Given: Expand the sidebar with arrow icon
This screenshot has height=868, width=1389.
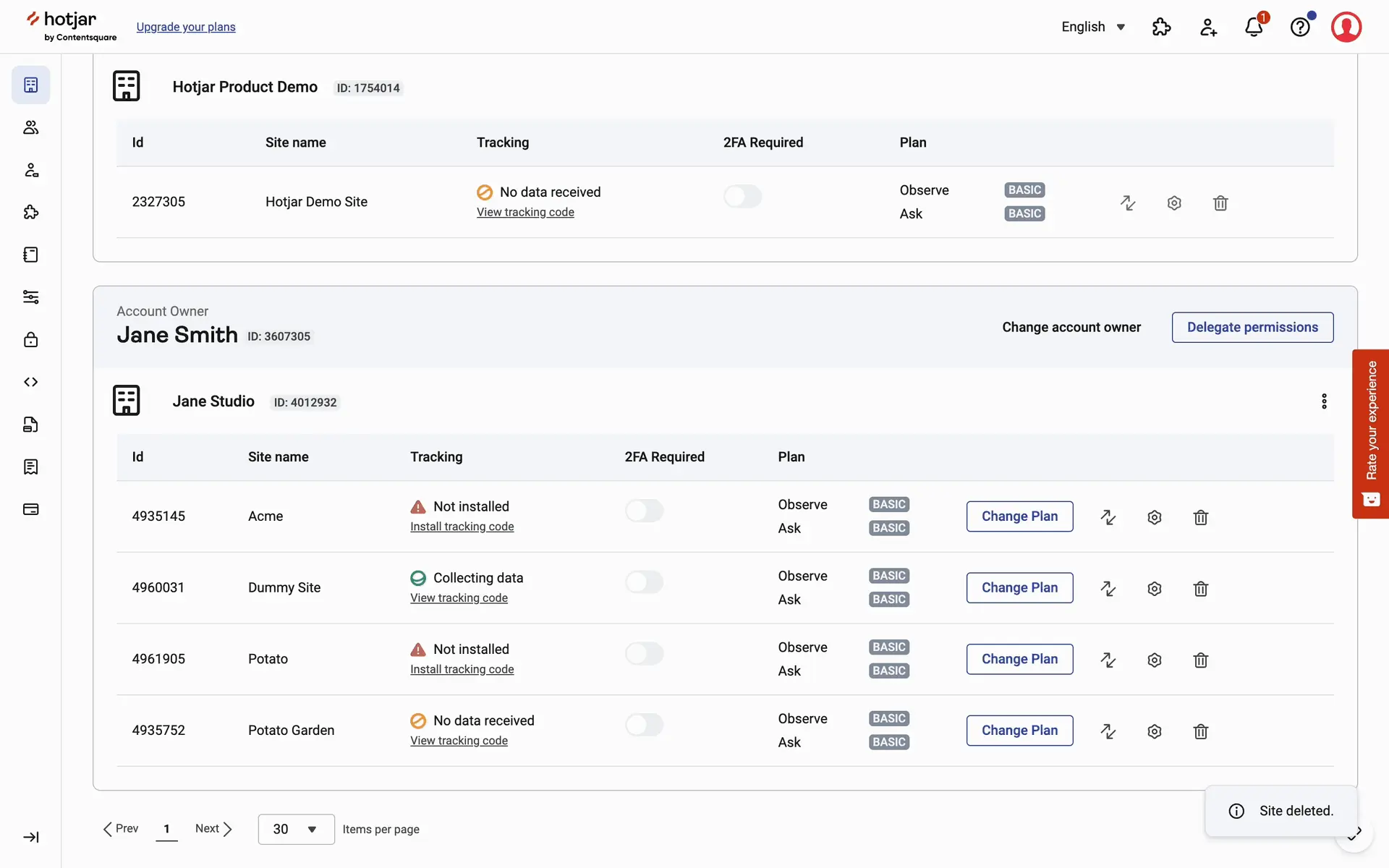Looking at the screenshot, I should pos(30,837).
